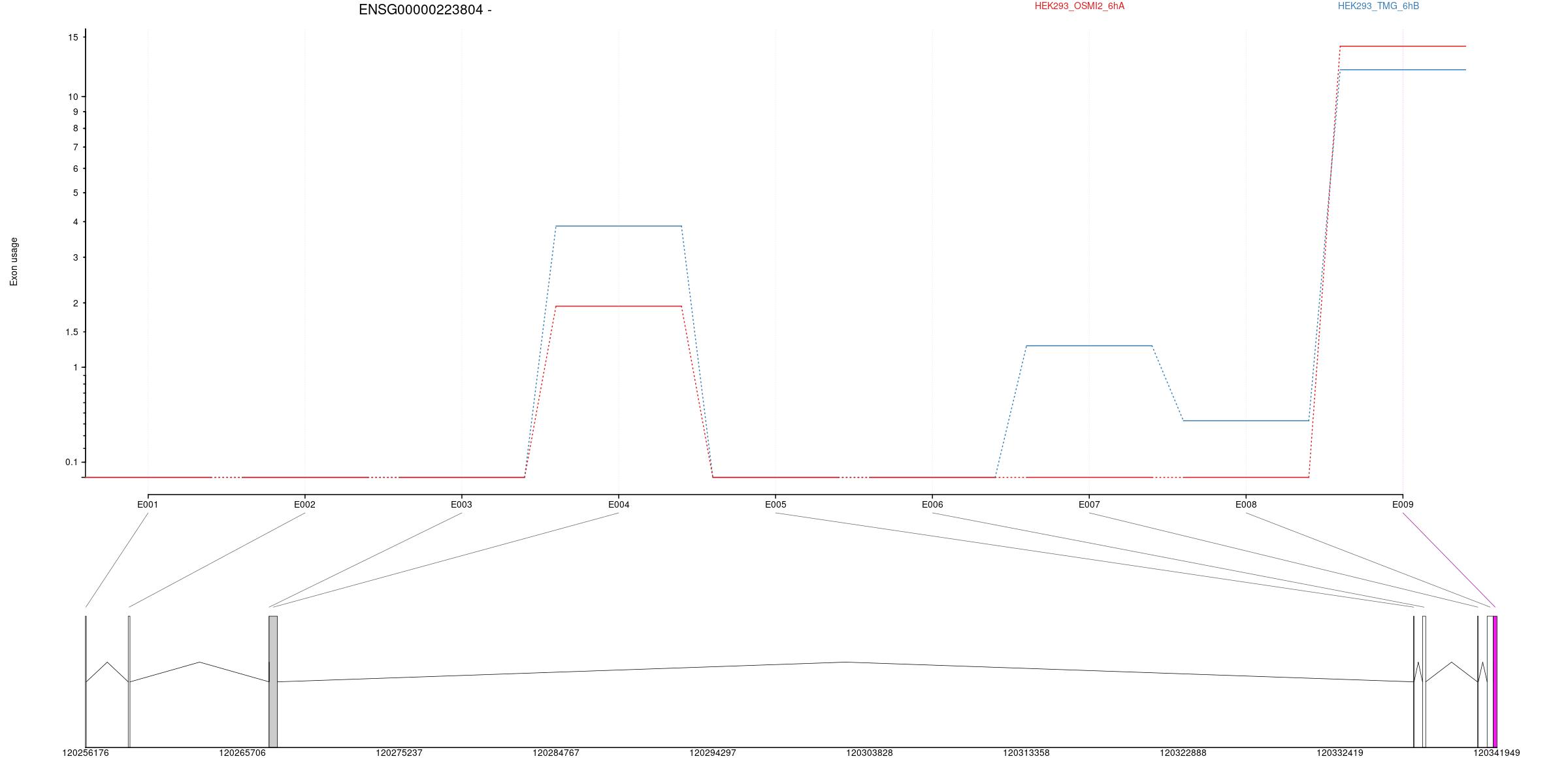Click genomic coordinate 120313358
Image resolution: width=1568 pixels, height=784 pixels.
tap(1026, 753)
